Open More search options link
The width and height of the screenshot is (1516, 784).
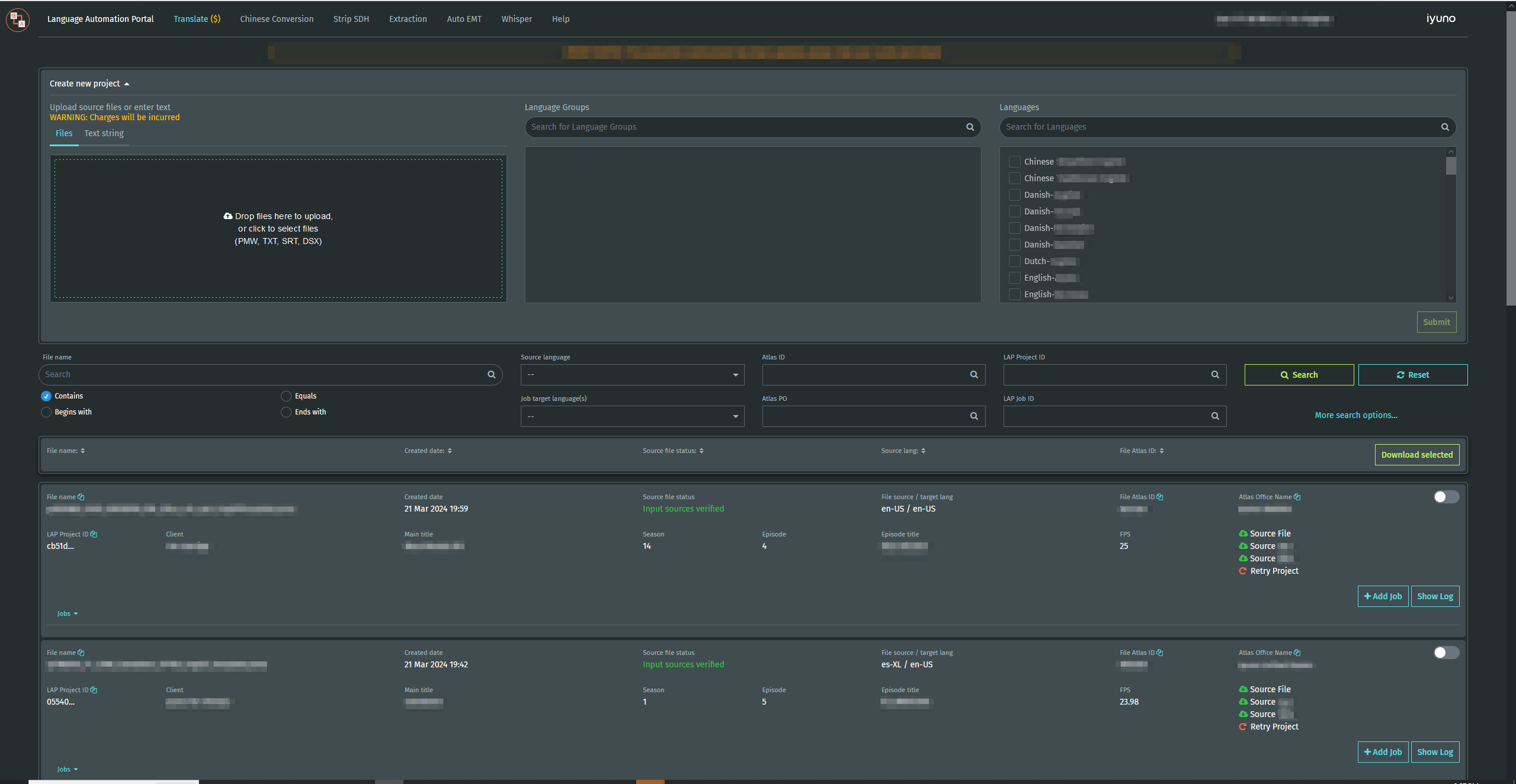(x=1356, y=415)
